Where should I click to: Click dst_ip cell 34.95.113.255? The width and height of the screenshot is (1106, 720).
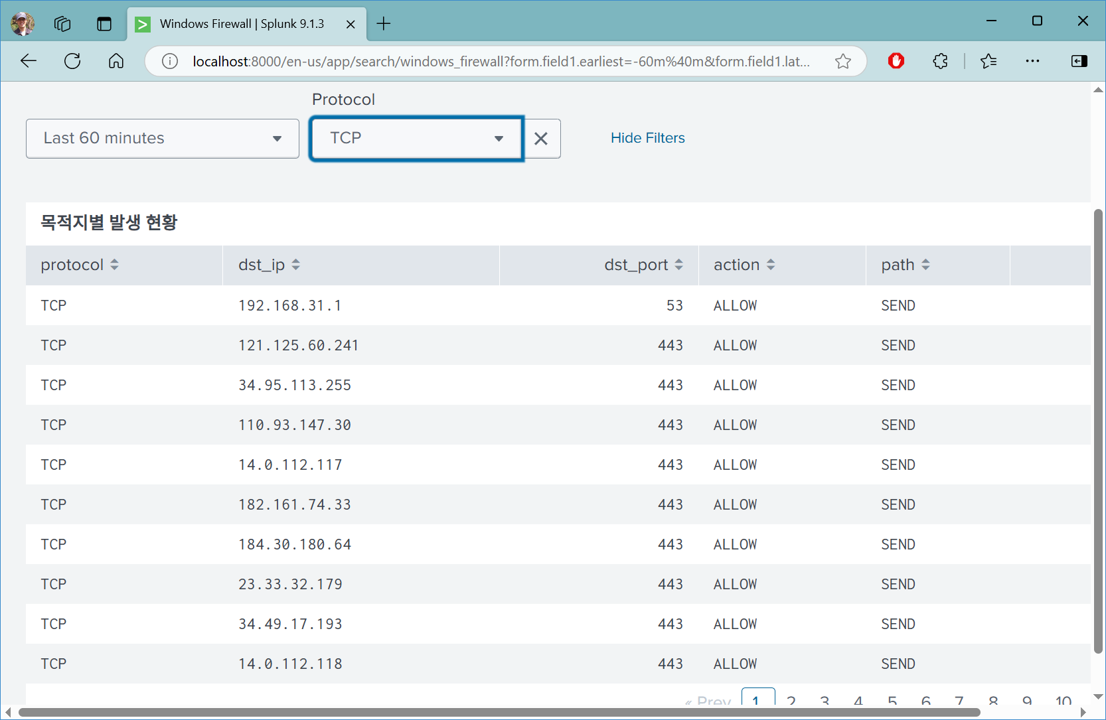click(294, 385)
